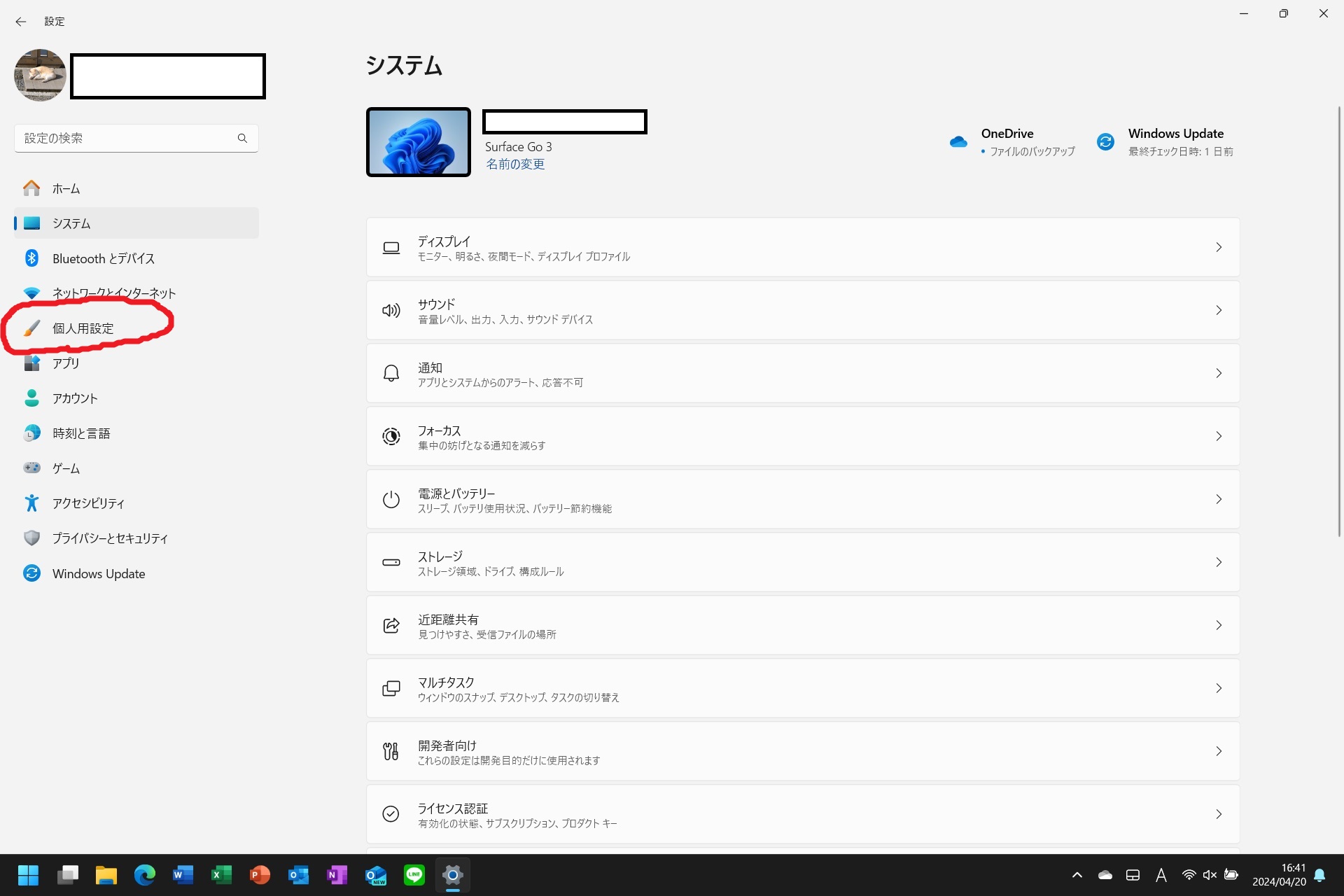
Task: Select アカウント in the sidebar
Action: (x=75, y=398)
